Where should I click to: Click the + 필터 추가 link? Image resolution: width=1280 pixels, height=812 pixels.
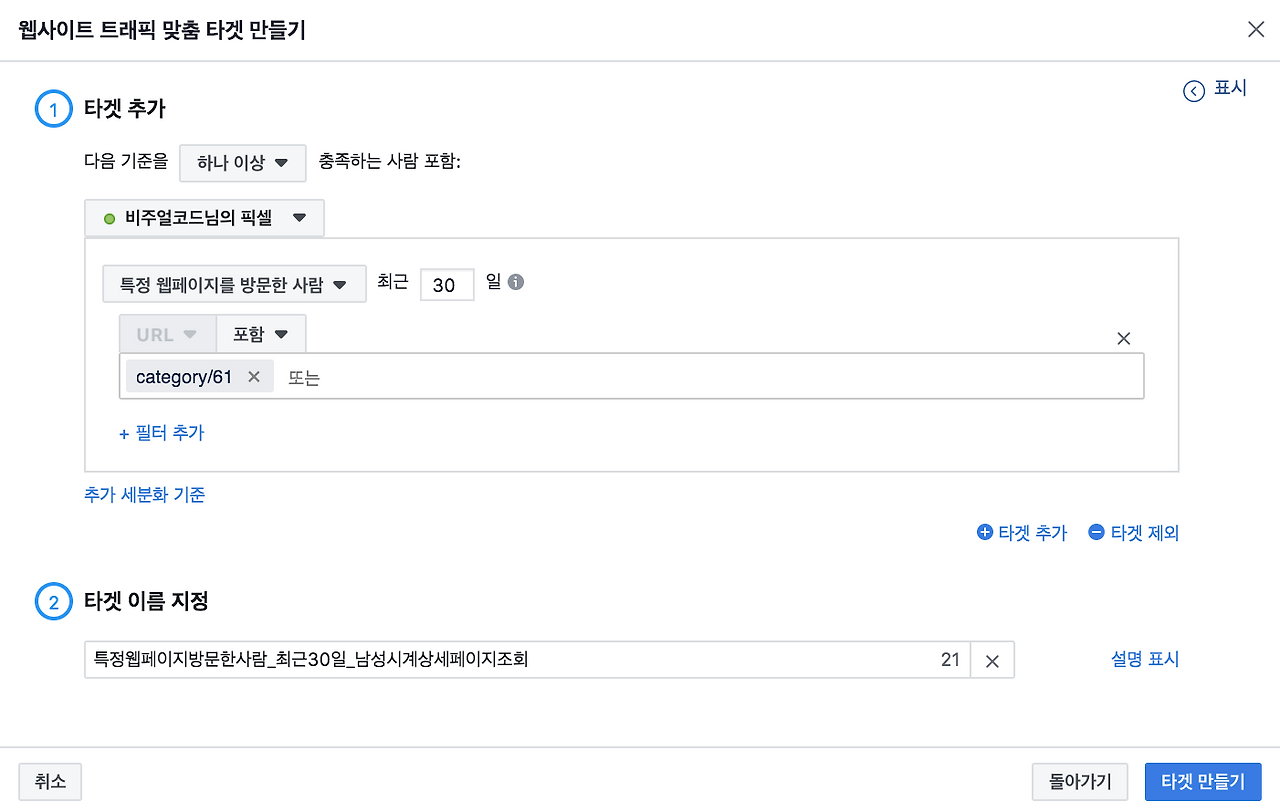[x=161, y=433]
